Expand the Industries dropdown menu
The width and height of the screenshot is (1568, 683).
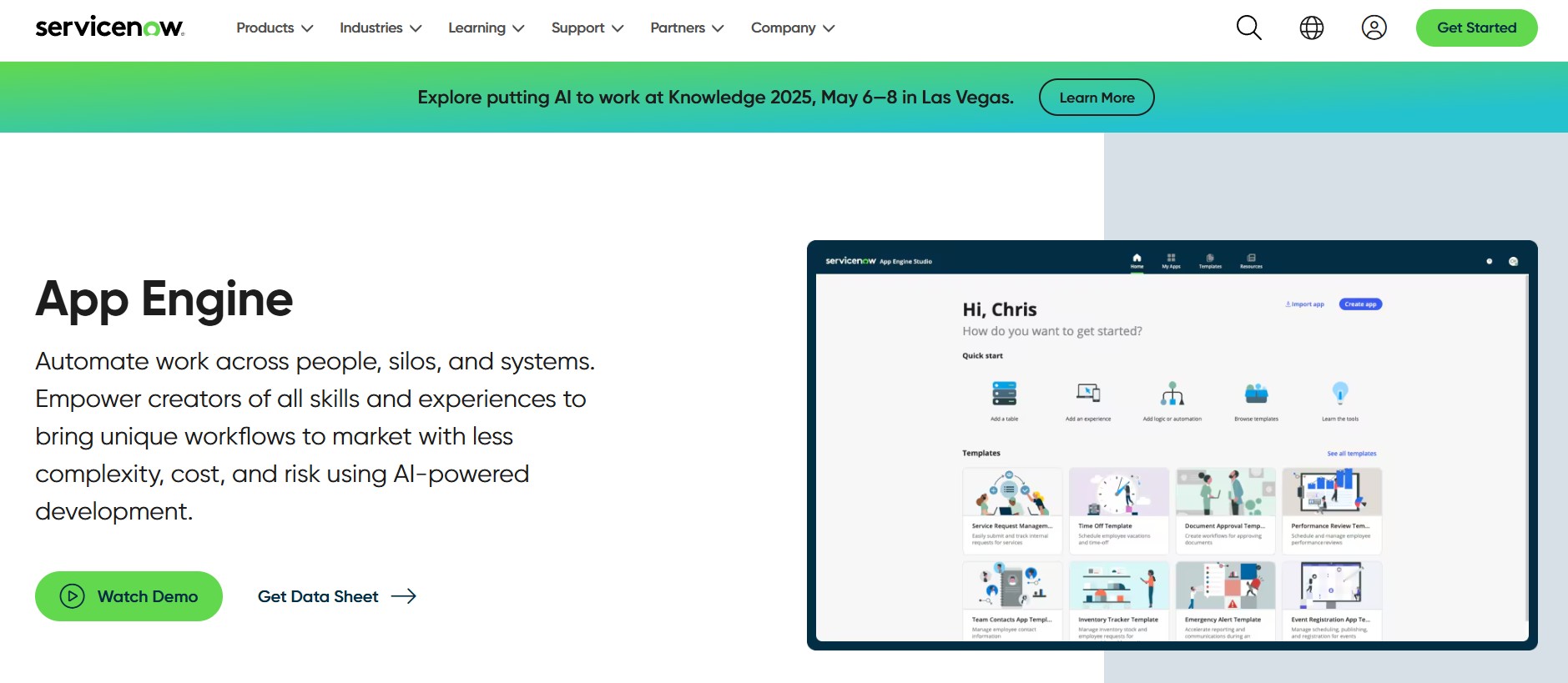click(381, 28)
